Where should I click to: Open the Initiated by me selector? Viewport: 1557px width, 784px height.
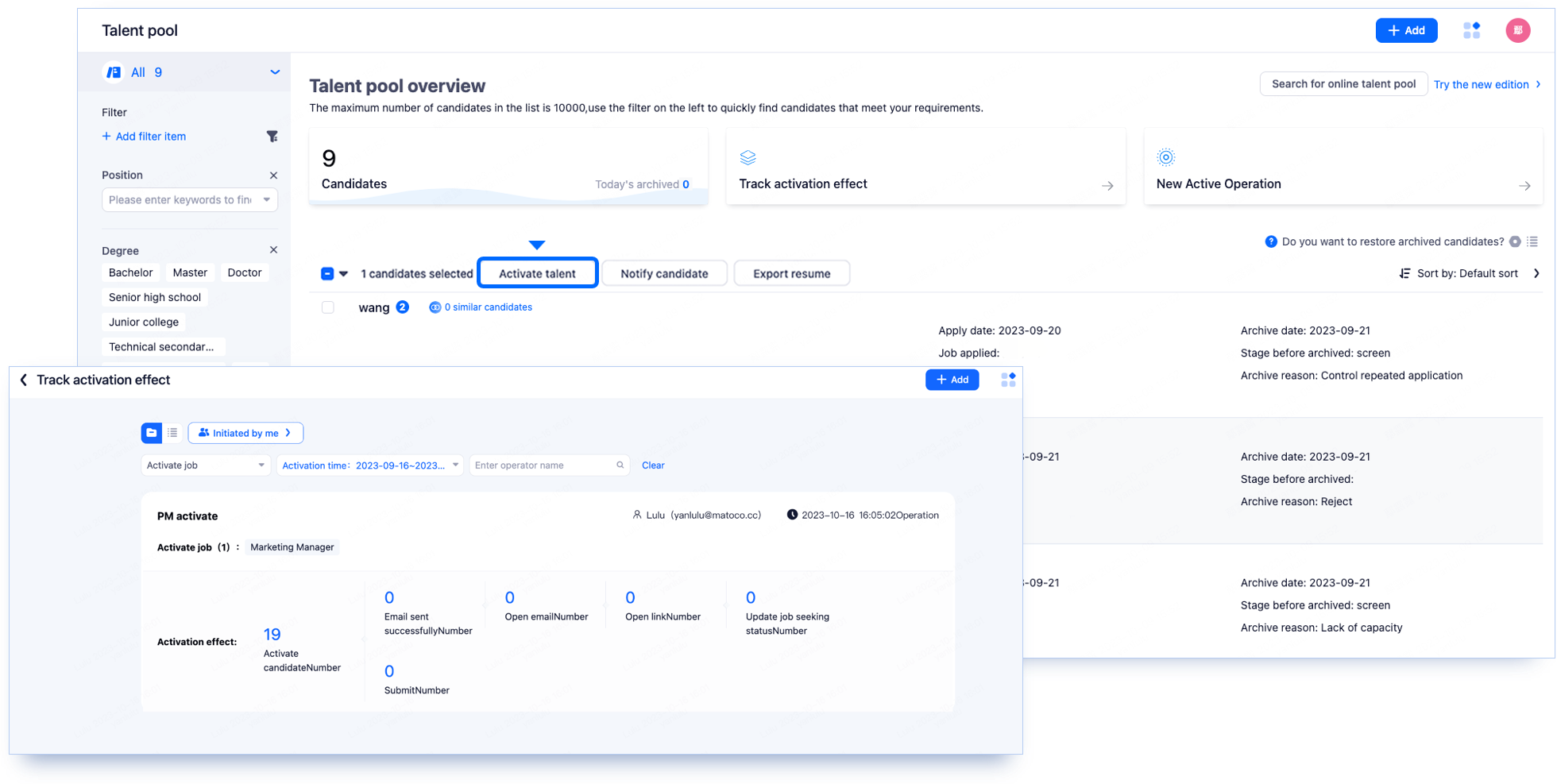point(245,433)
